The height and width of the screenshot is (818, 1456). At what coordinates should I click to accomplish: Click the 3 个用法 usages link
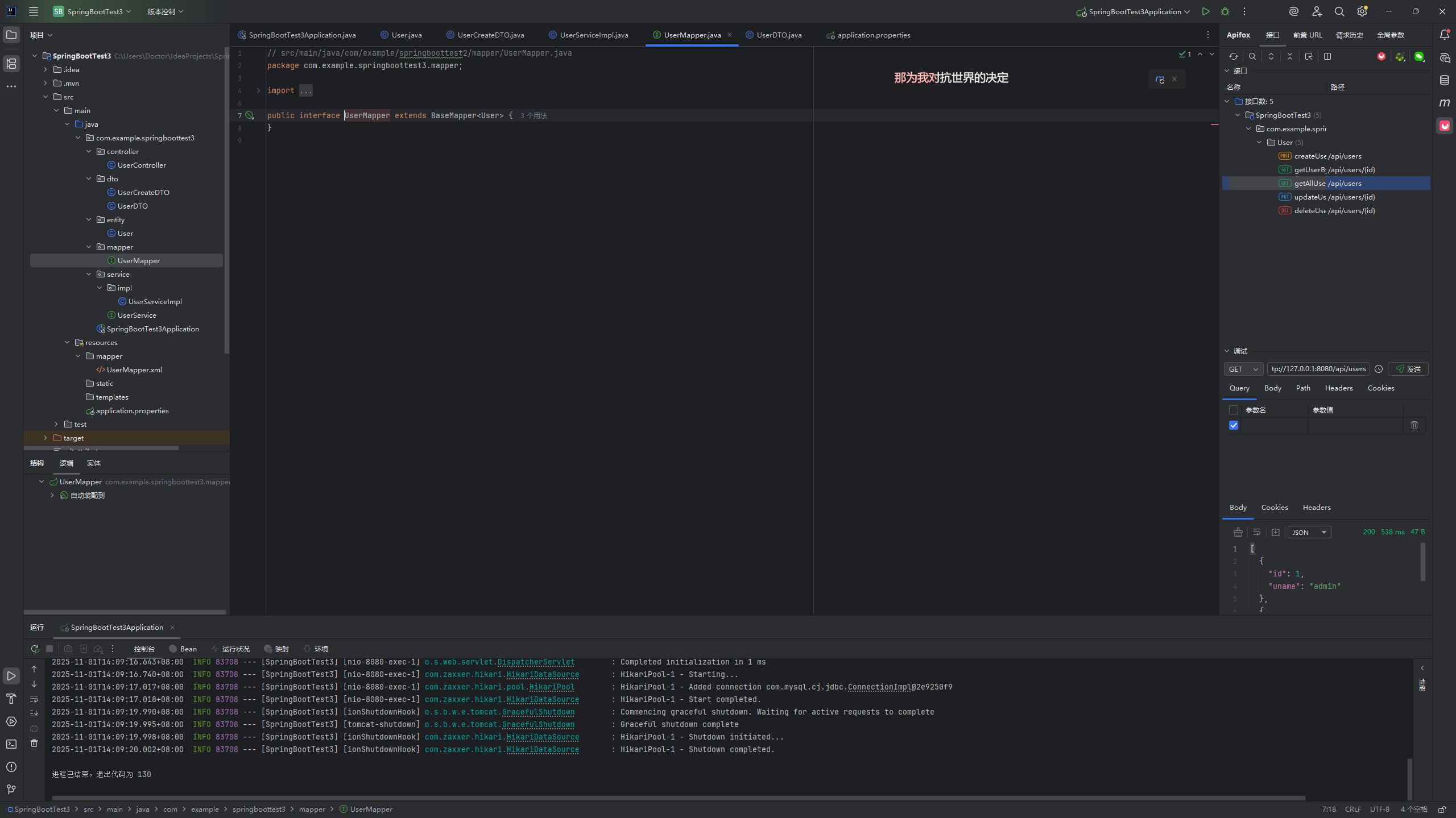click(533, 115)
